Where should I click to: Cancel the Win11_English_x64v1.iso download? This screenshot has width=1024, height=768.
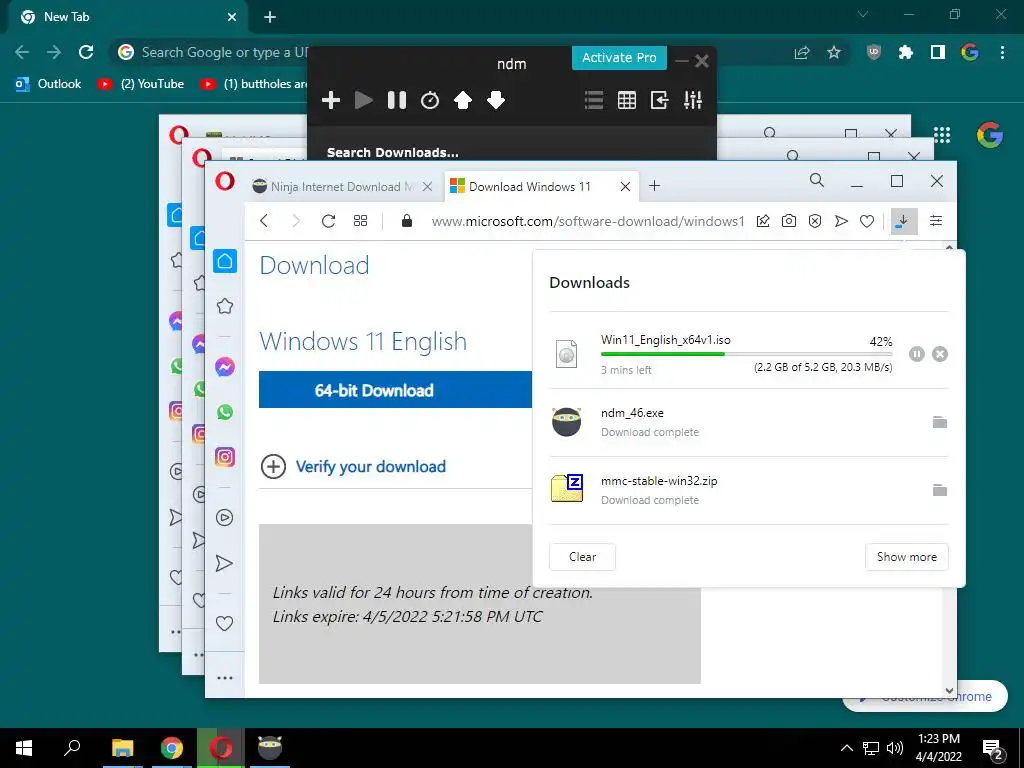[x=940, y=354]
